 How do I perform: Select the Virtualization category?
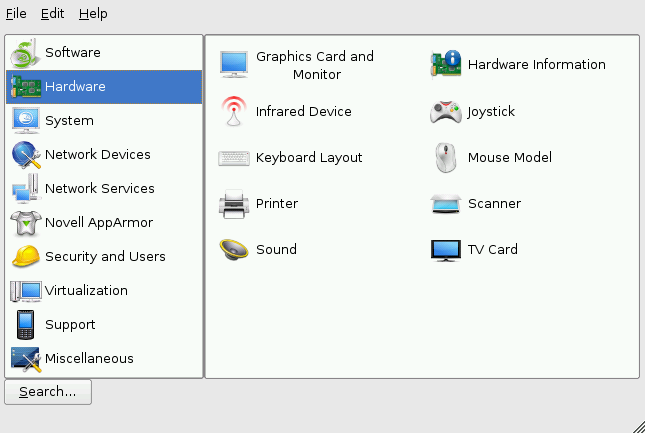pos(86,290)
